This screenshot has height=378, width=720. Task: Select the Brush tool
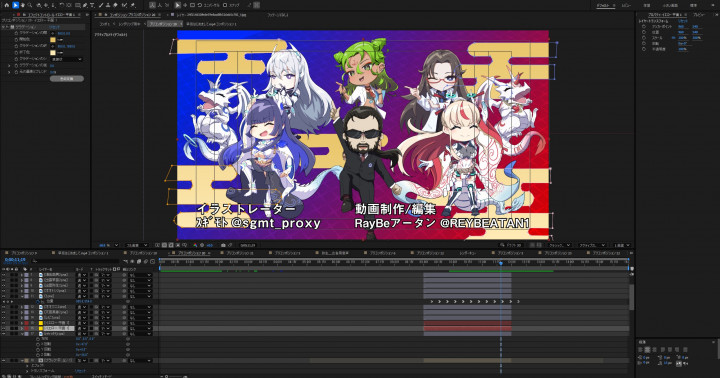tap(101, 5)
